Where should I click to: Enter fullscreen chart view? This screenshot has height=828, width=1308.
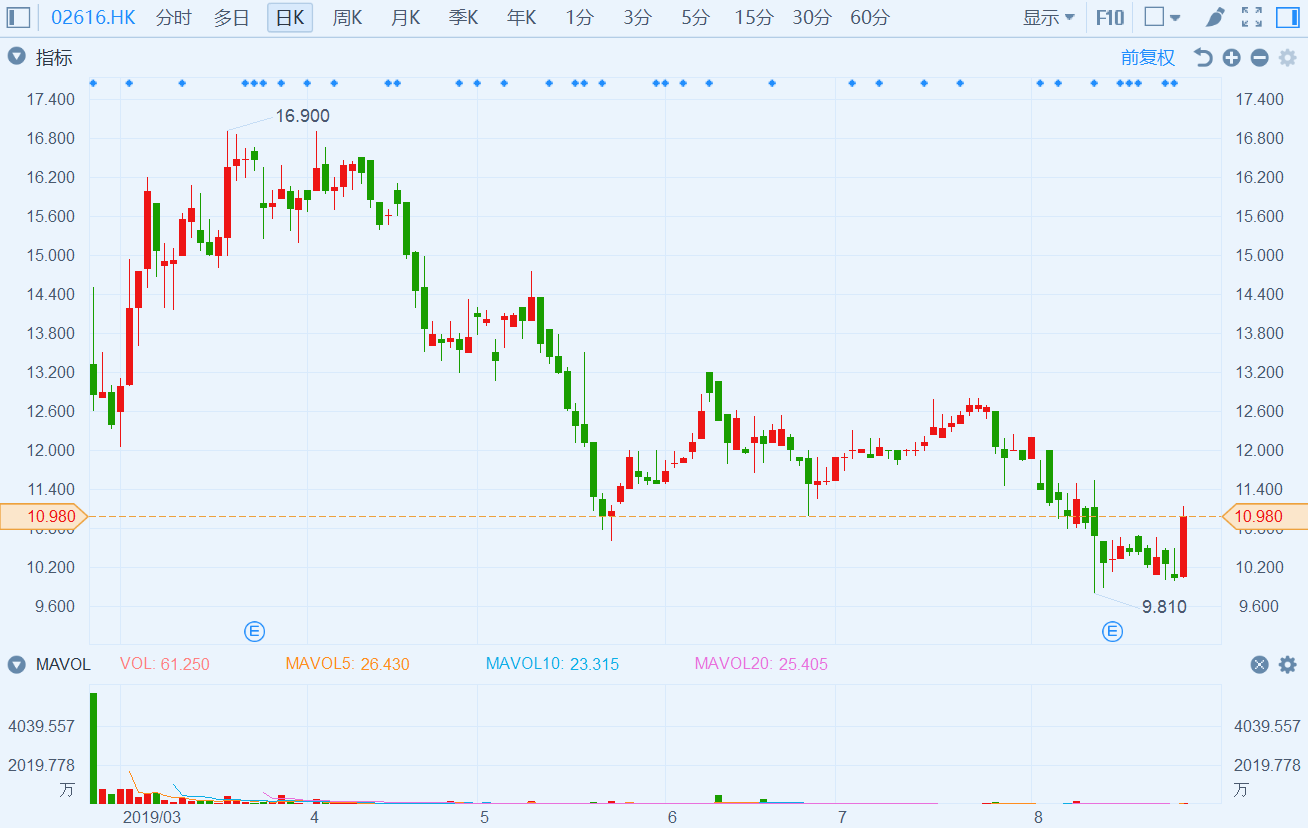click(1251, 17)
